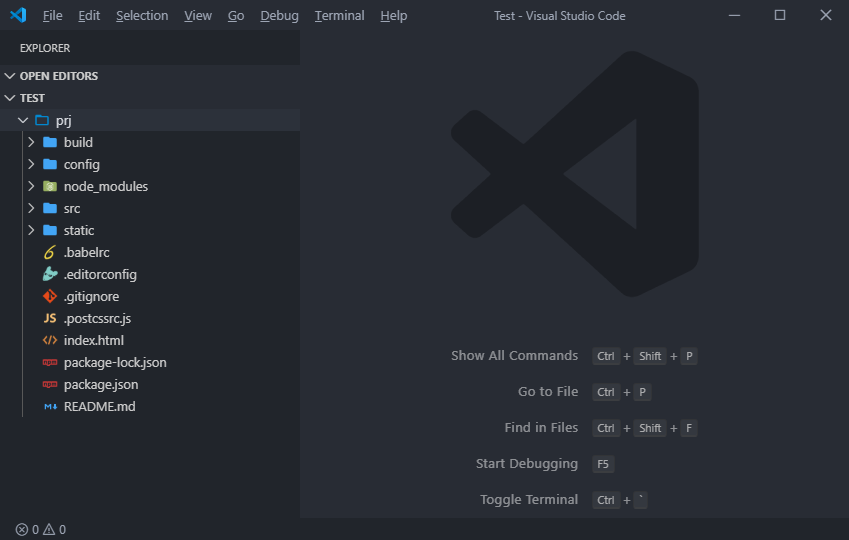
Task: Collapse the OPEN EDITORS section chevron
Action: [10, 76]
